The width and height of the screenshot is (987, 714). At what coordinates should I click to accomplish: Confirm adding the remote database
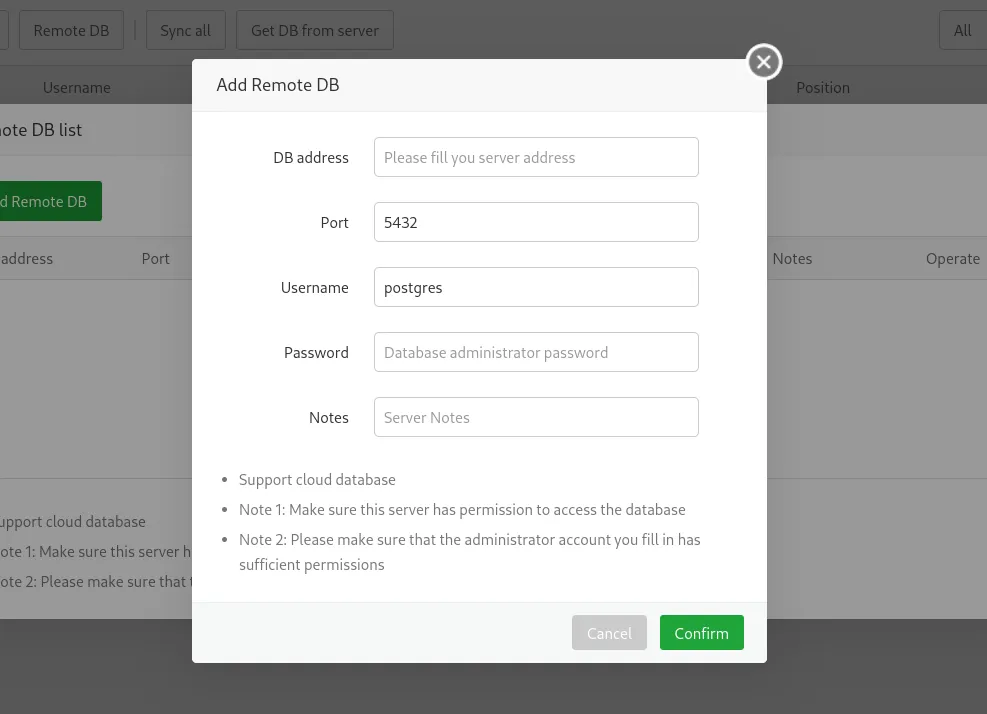(701, 633)
